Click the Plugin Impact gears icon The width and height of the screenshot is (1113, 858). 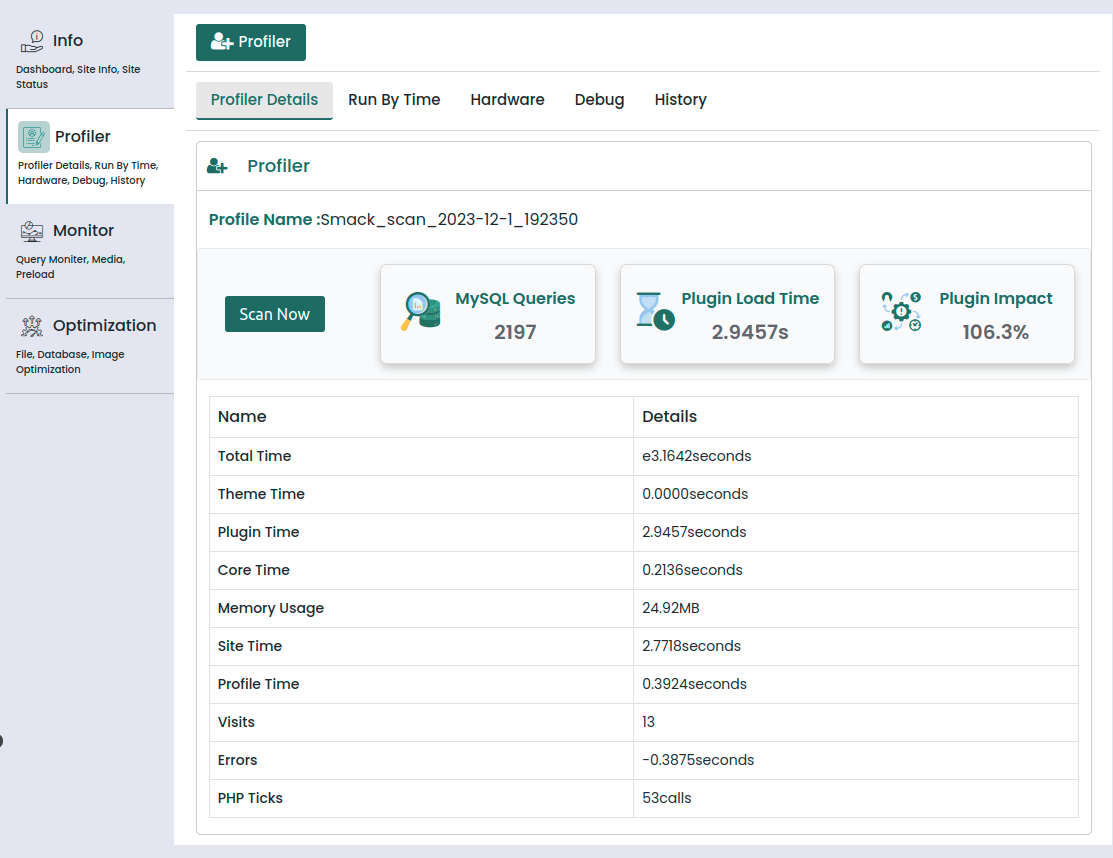(x=901, y=312)
